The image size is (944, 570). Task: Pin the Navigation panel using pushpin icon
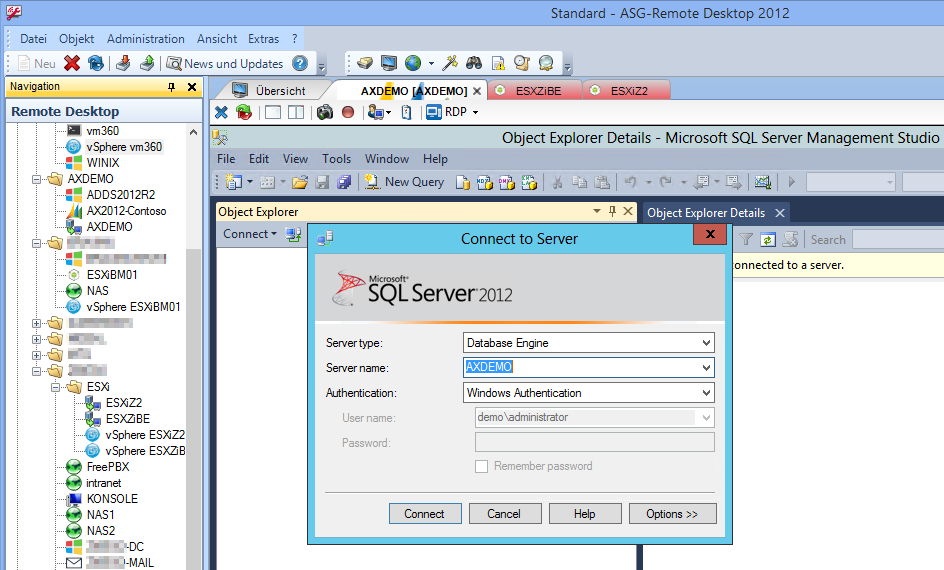coord(172,87)
